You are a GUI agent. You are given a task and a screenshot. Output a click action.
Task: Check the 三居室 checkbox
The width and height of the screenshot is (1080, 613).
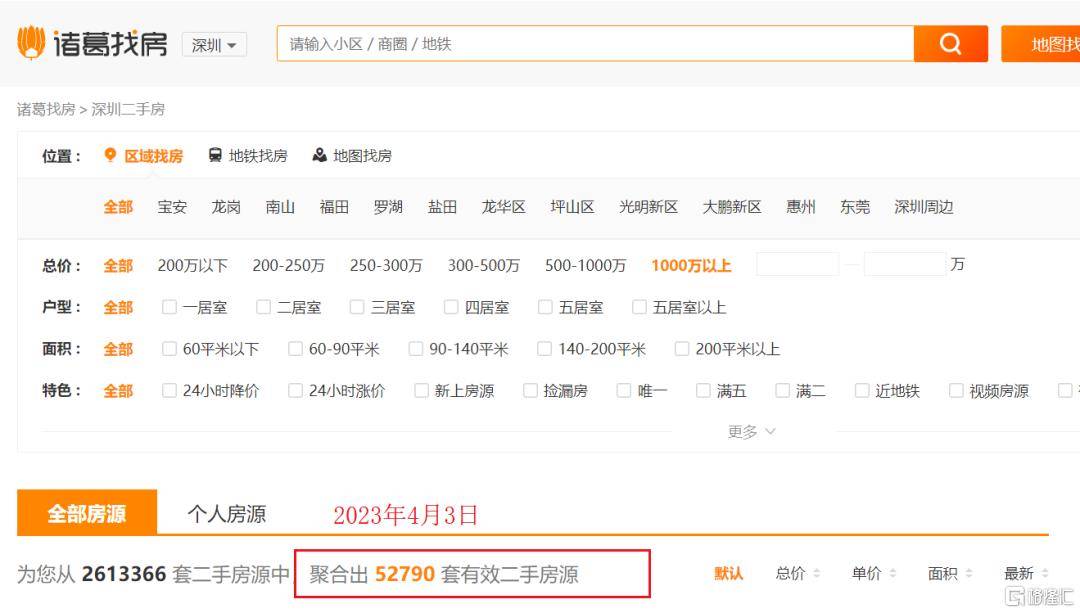click(357, 307)
